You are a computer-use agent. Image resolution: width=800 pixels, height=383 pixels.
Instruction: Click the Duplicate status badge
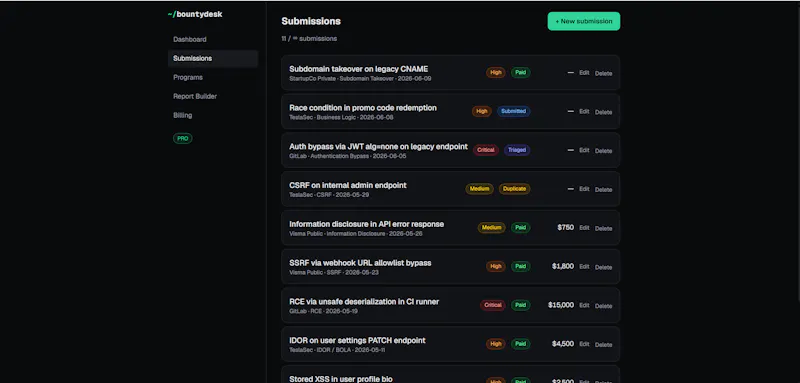pos(514,189)
